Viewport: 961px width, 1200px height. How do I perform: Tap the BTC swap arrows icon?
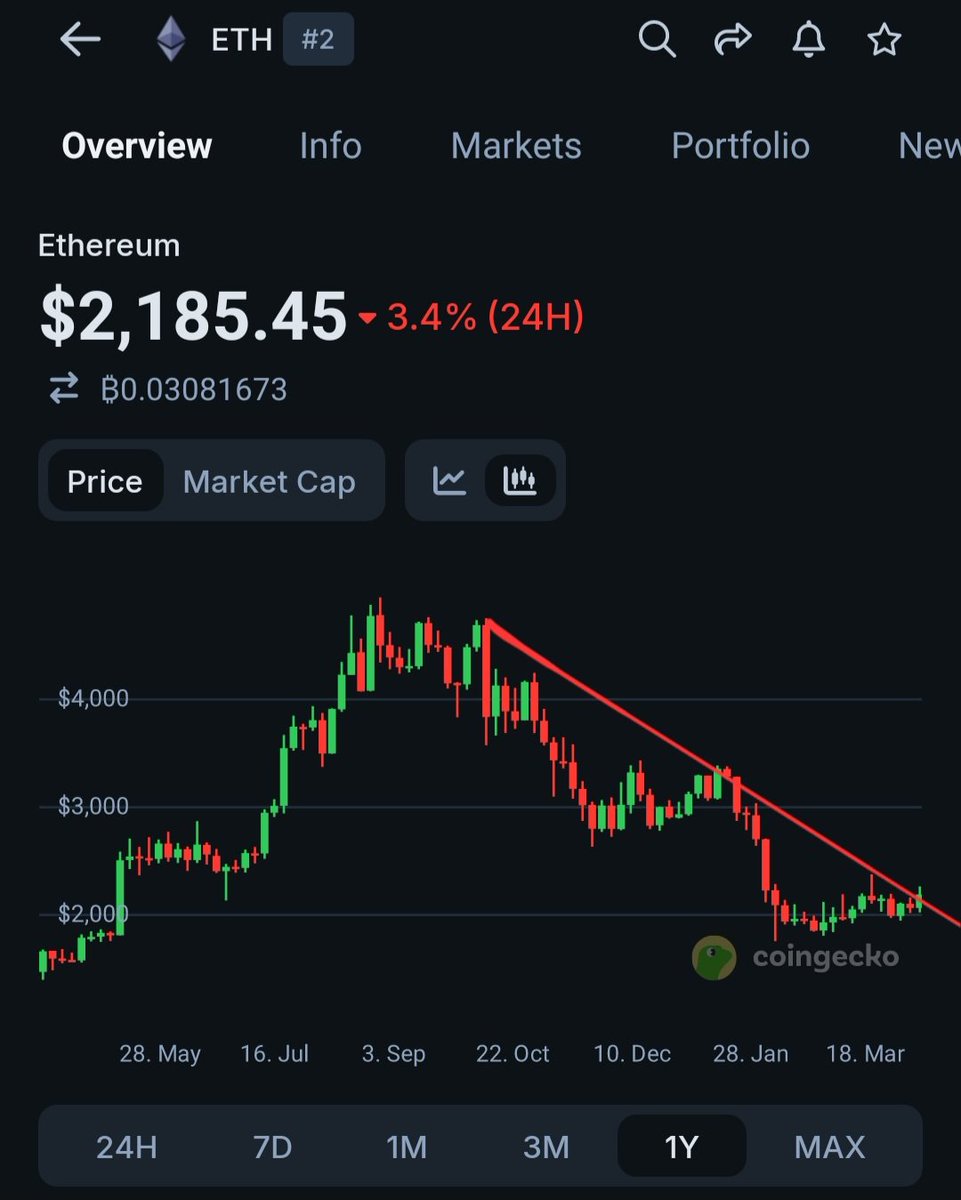coord(64,389)
